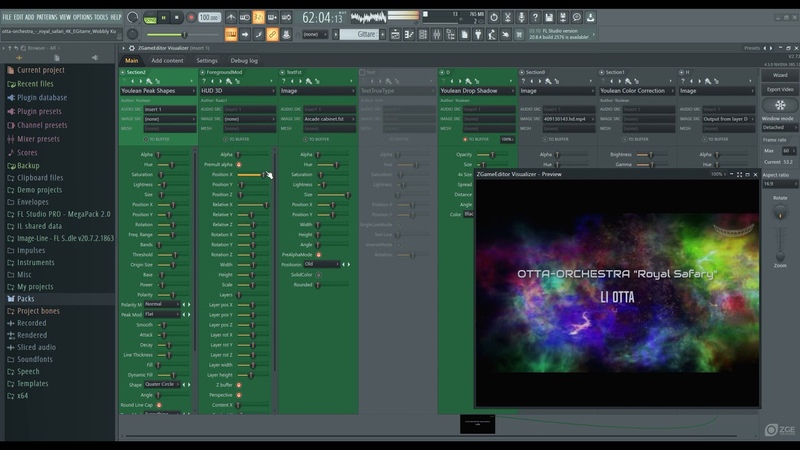Open the Youlean Peak Shapes effect dropdown
This screenshot has width=800, height=450.
click(158, 91)
